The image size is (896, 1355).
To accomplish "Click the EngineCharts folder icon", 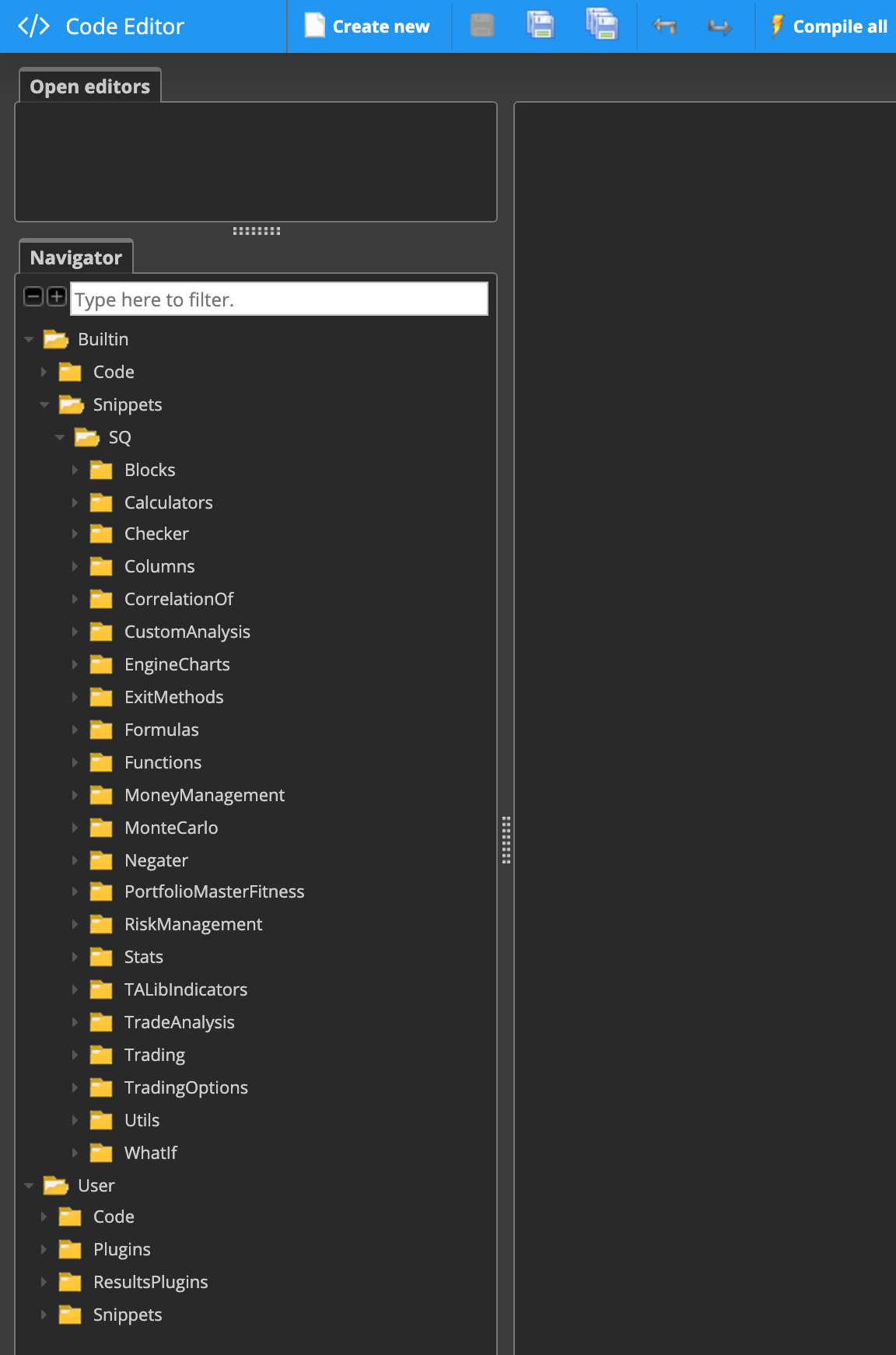I will [x=101, y=664].
